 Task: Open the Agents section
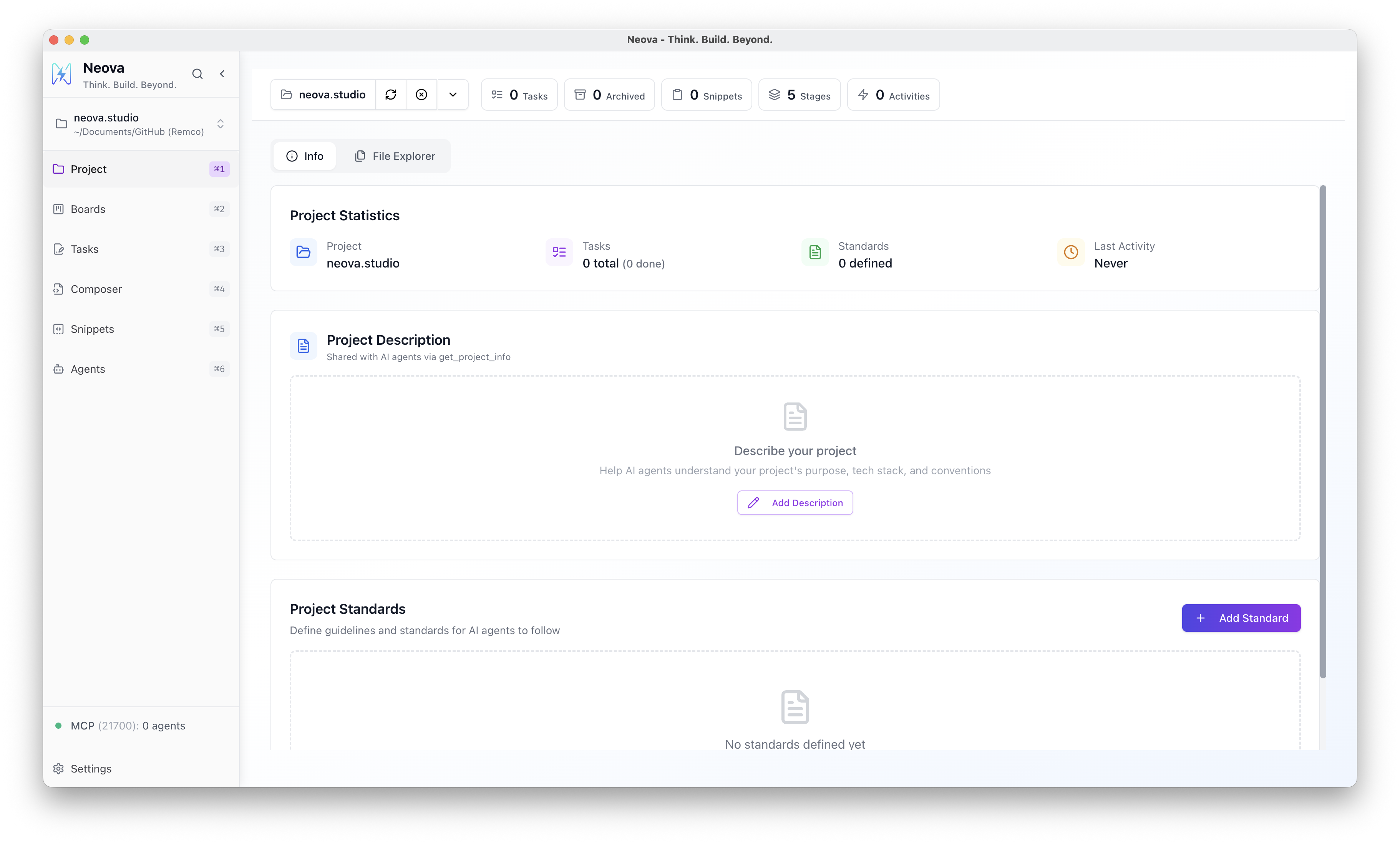point(88,369)
